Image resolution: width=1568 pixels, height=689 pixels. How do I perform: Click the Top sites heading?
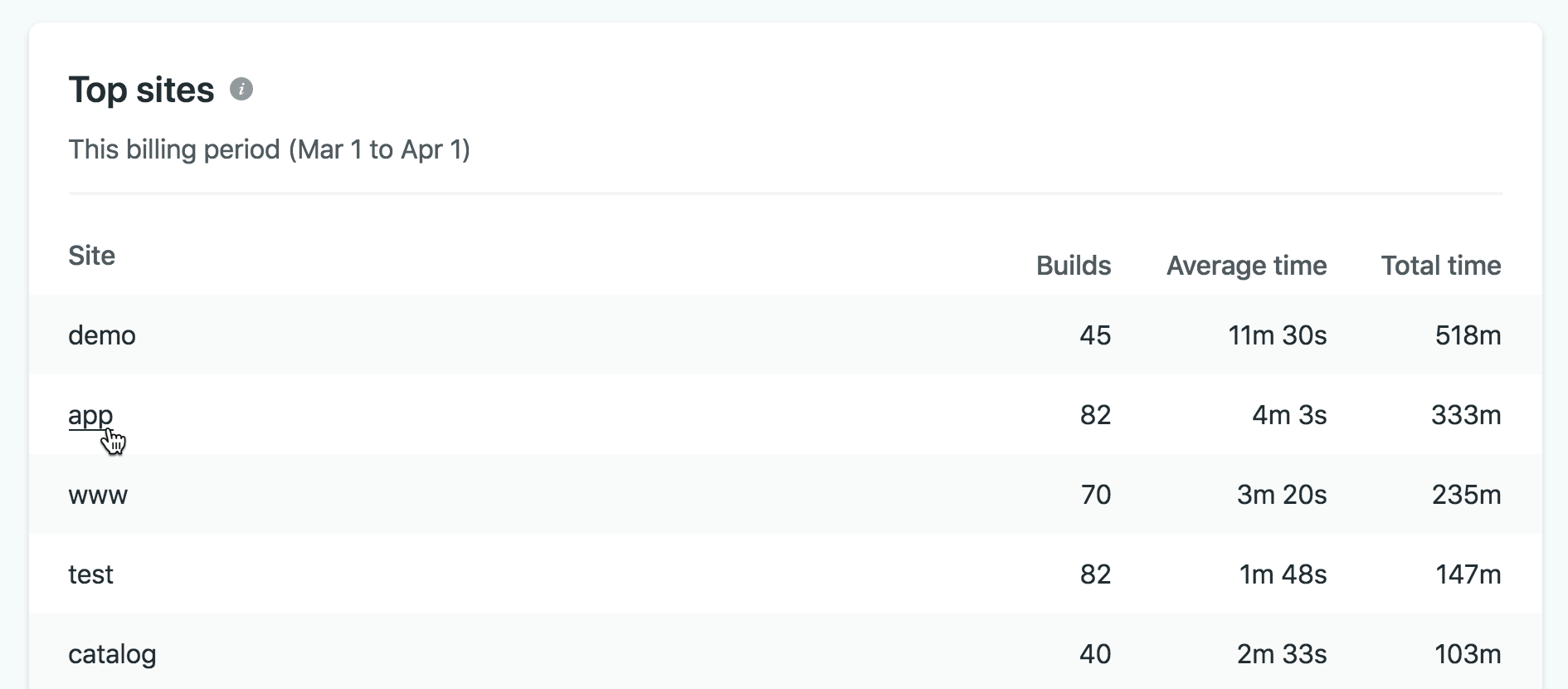pos(141,90)
